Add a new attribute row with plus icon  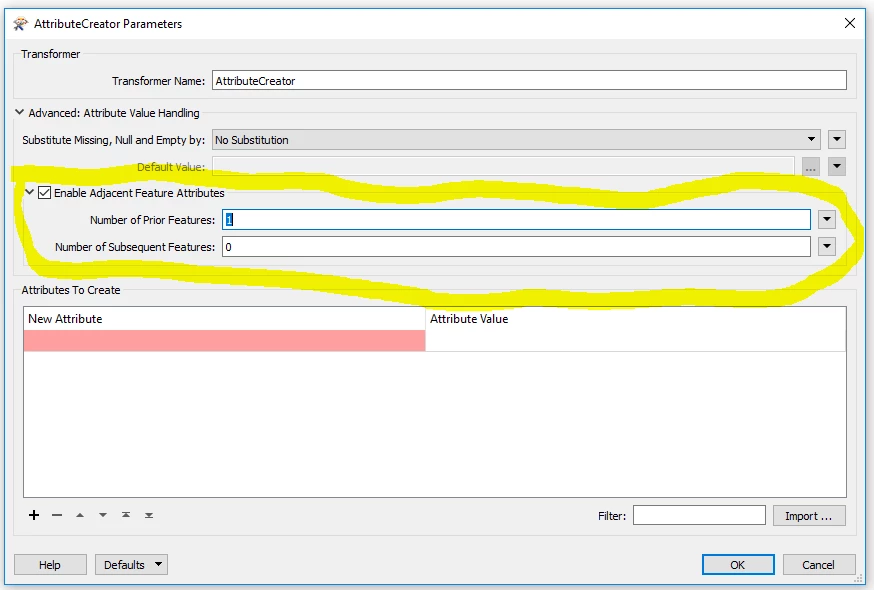point(33,515)
